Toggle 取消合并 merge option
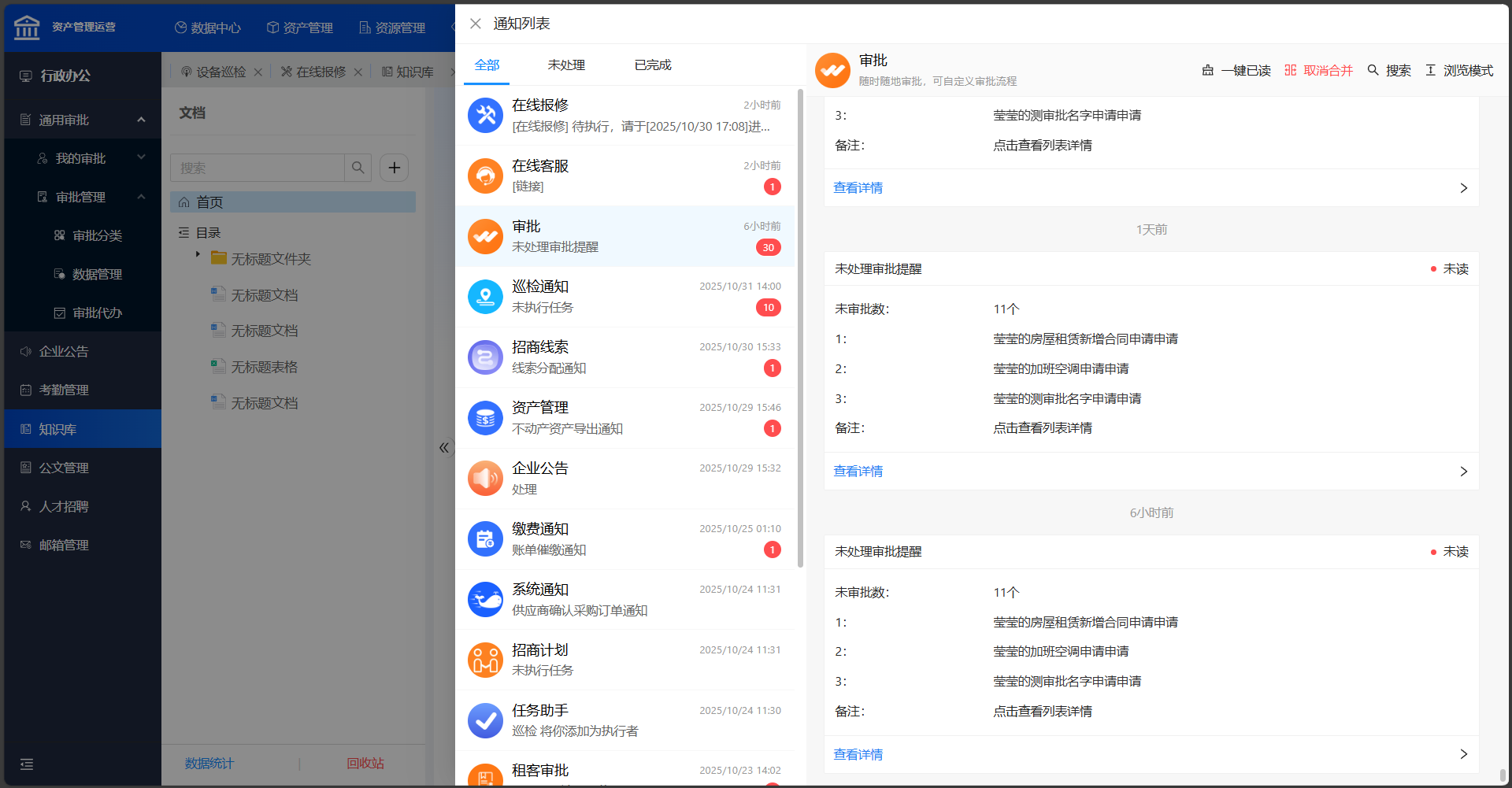 coord(1318,71)
